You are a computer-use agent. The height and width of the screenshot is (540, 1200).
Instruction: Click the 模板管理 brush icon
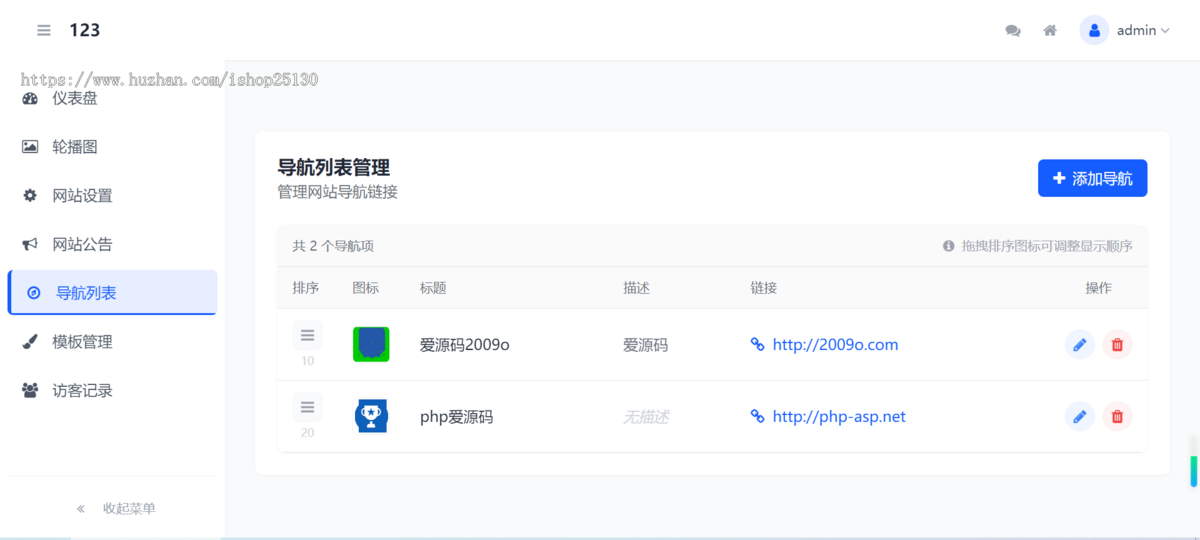click(x=30, y=342)
